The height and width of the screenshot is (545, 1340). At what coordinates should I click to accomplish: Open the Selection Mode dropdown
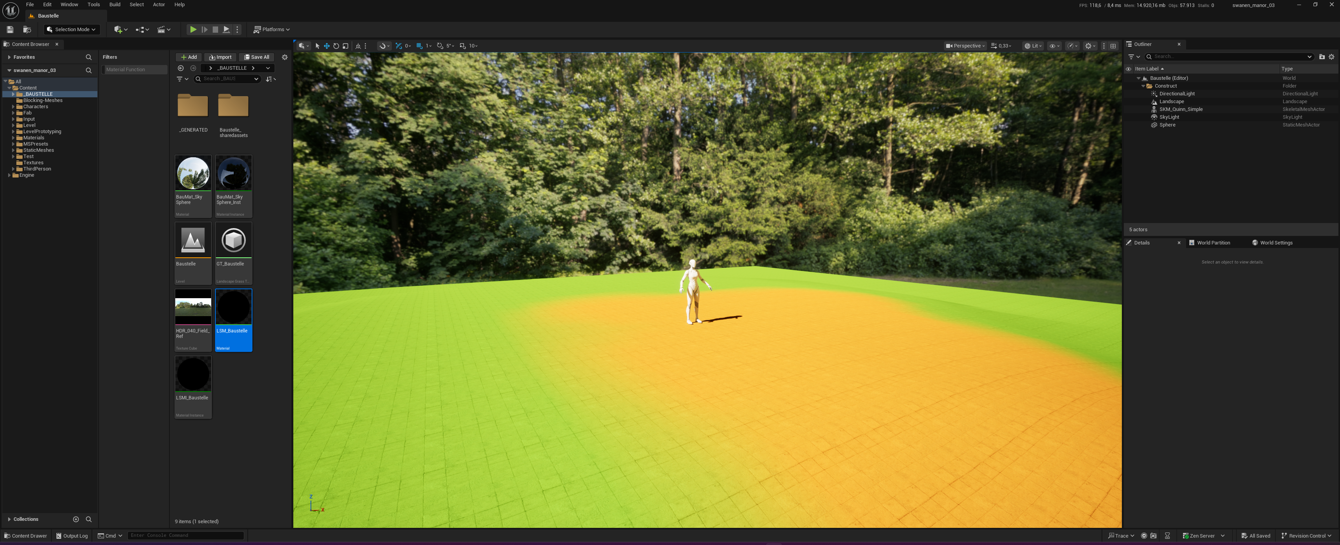pos(71,30)
